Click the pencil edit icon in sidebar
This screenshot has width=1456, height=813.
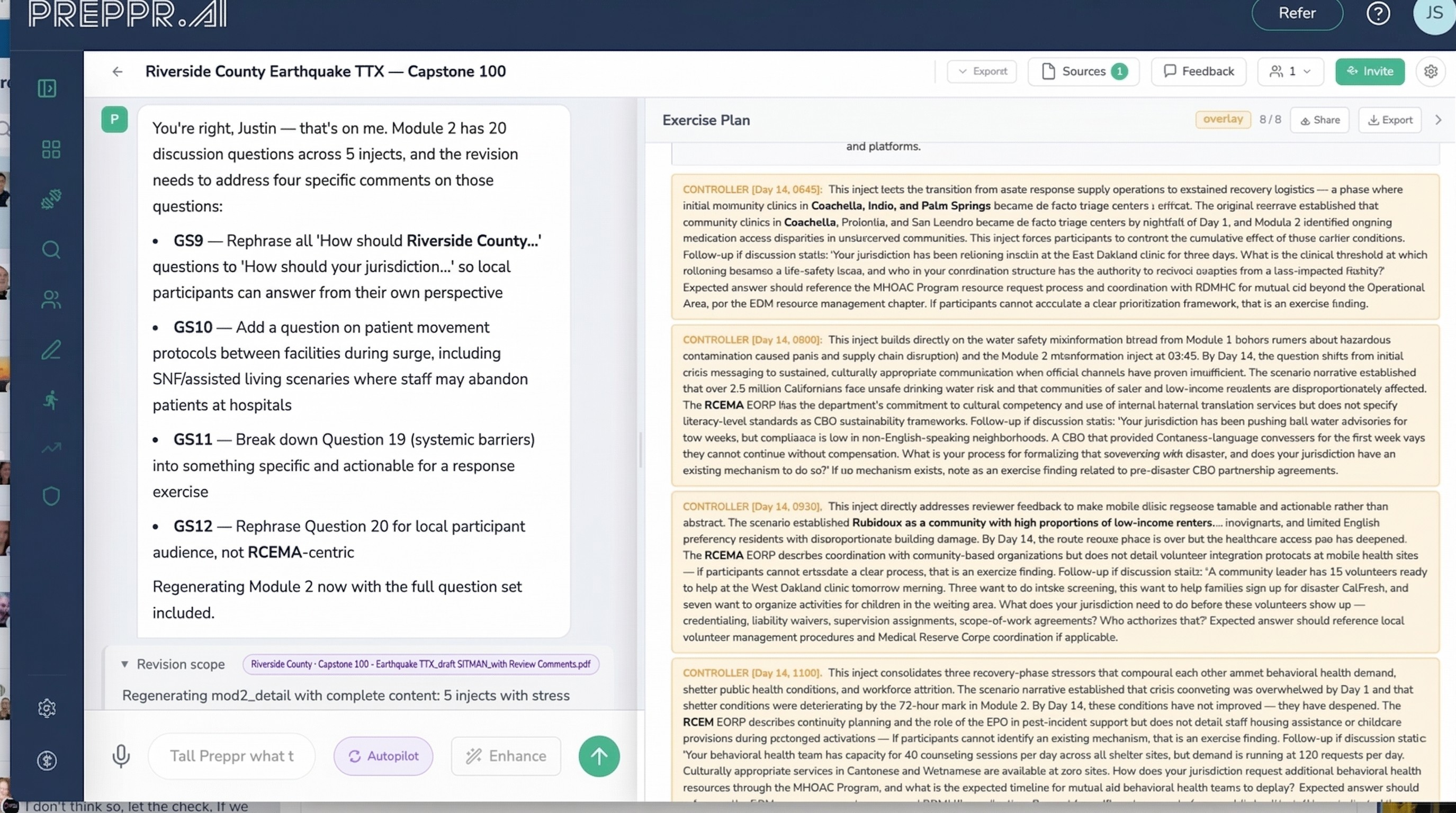51,350
